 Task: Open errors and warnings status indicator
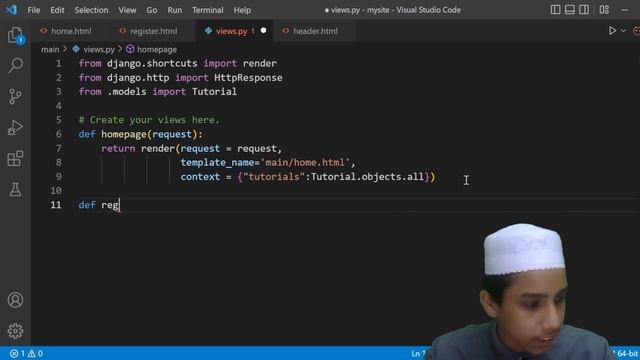click(x=27, y=353)
